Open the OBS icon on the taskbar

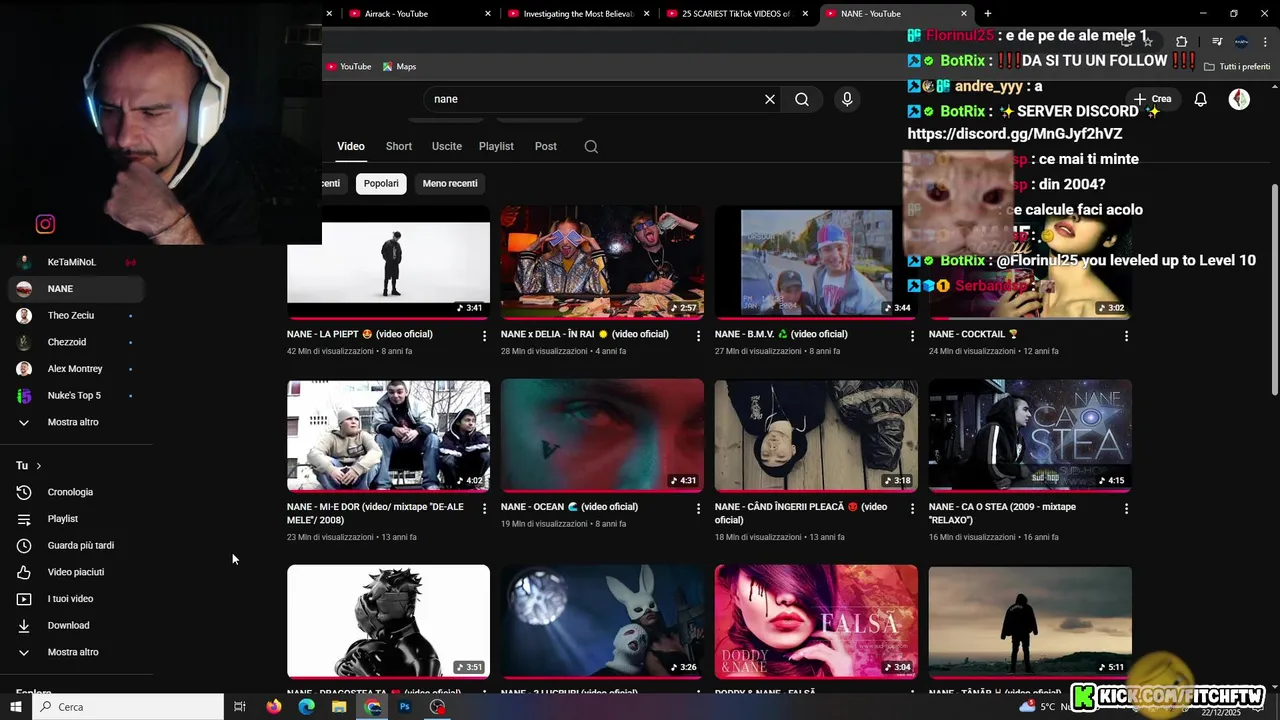tap(437, 706)
